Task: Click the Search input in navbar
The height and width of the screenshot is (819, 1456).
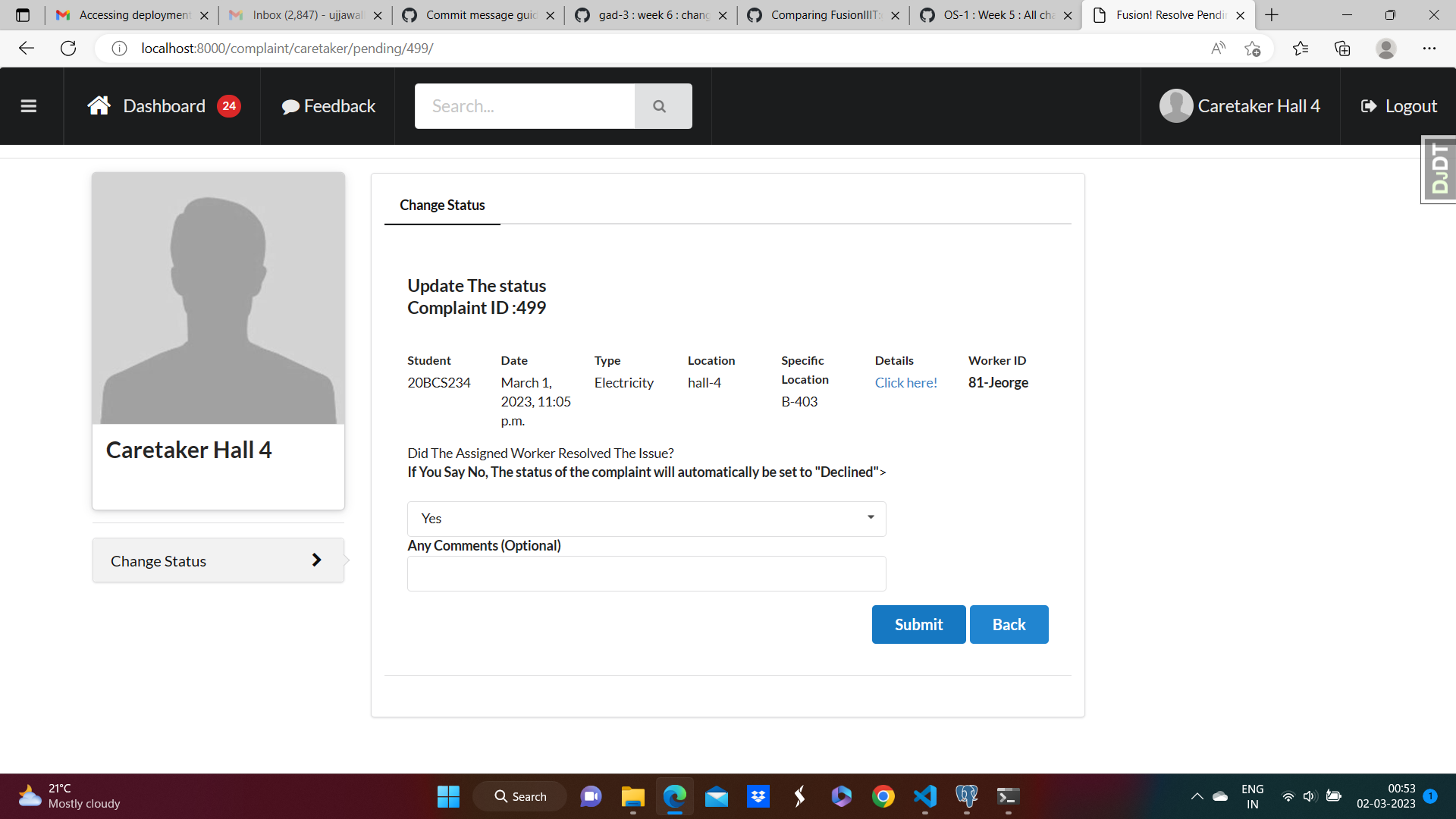Action: point(524,106)
